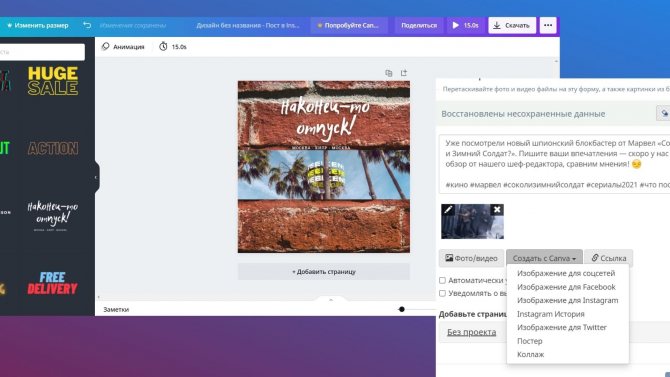Click the Наконец-то отпуск canvas heading
The width and height of the screenshot is (670, 377).
tap(325, 118)
